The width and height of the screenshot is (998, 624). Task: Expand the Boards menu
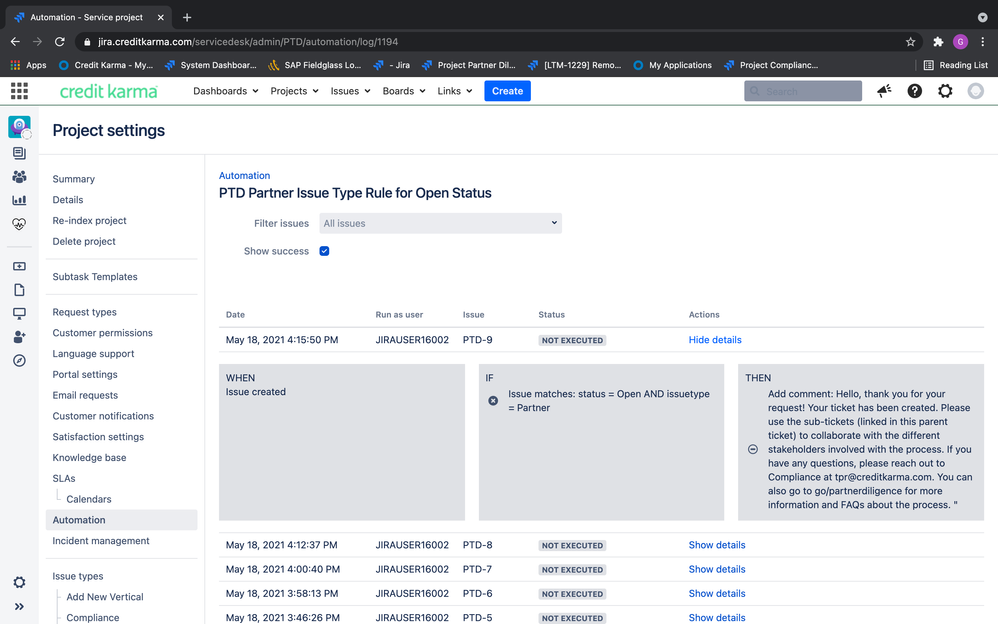pyautogui.click(x=404, y=91)
